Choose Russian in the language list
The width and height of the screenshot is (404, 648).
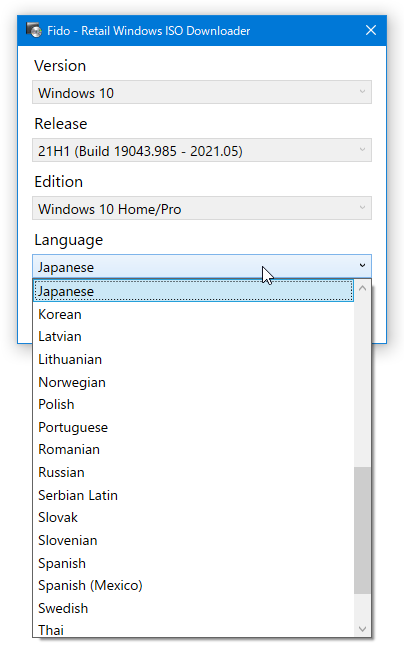[193, 472]
